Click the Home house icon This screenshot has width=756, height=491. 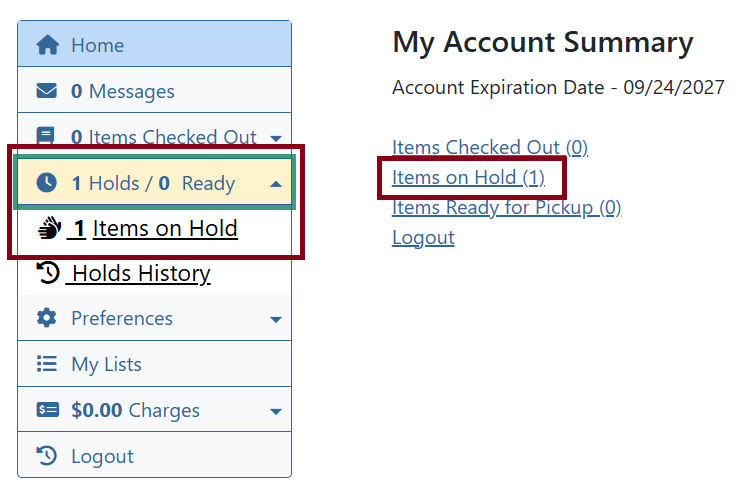coord(47,45)
